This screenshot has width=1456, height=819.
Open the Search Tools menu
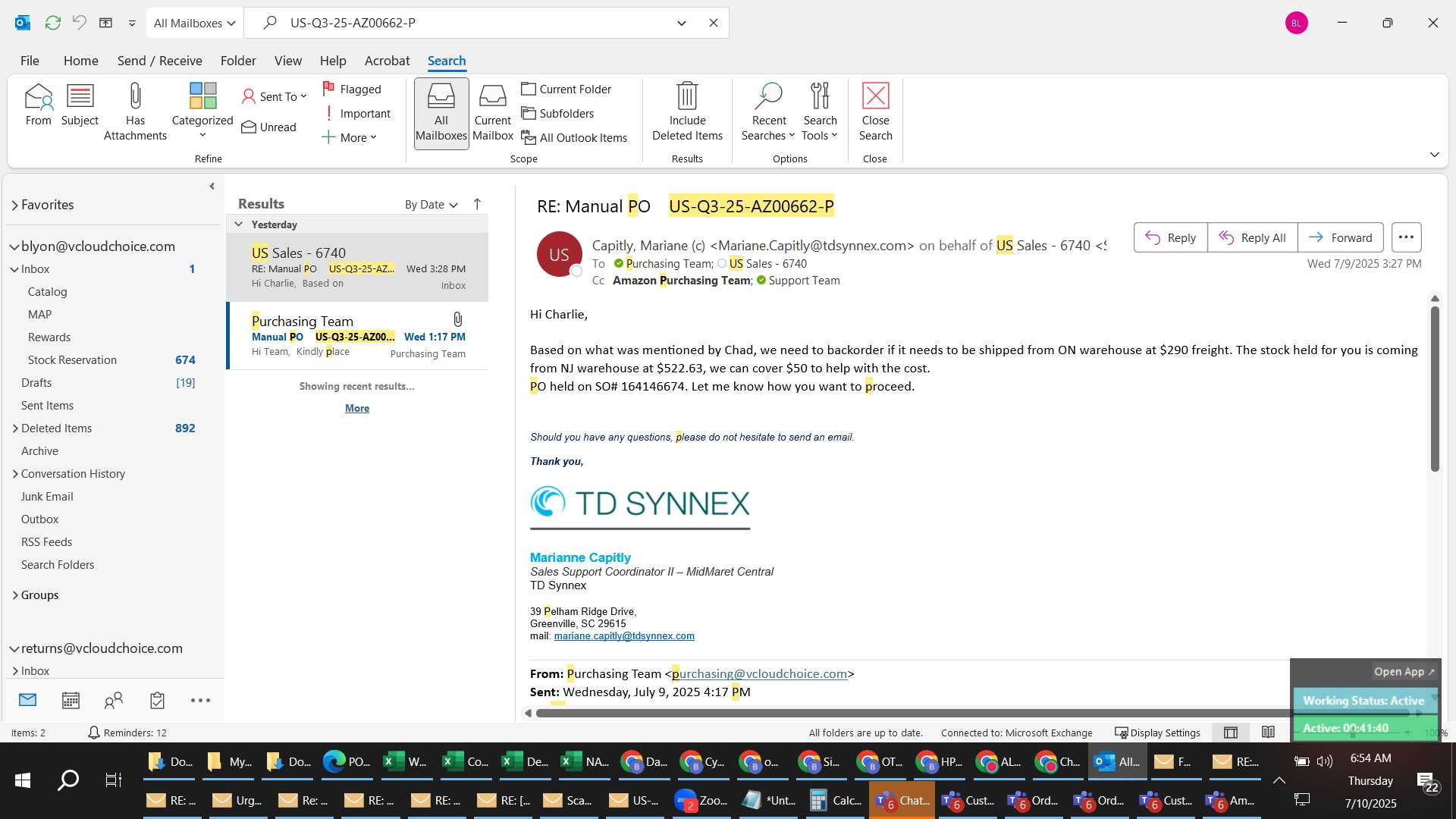[x=820, y=112]
